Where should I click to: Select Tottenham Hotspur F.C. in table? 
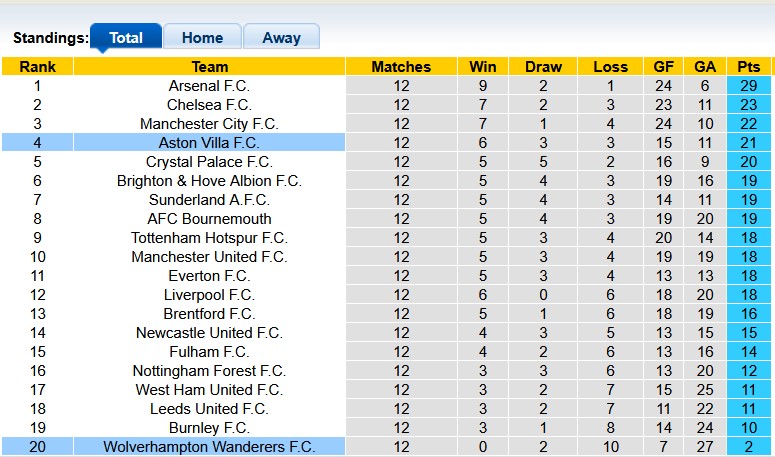pos(210,238)
